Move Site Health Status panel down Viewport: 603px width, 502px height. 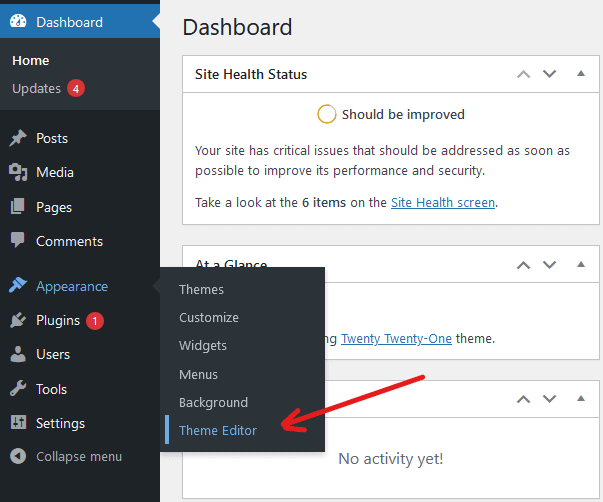pyautogui.click(x=549, y=74)
